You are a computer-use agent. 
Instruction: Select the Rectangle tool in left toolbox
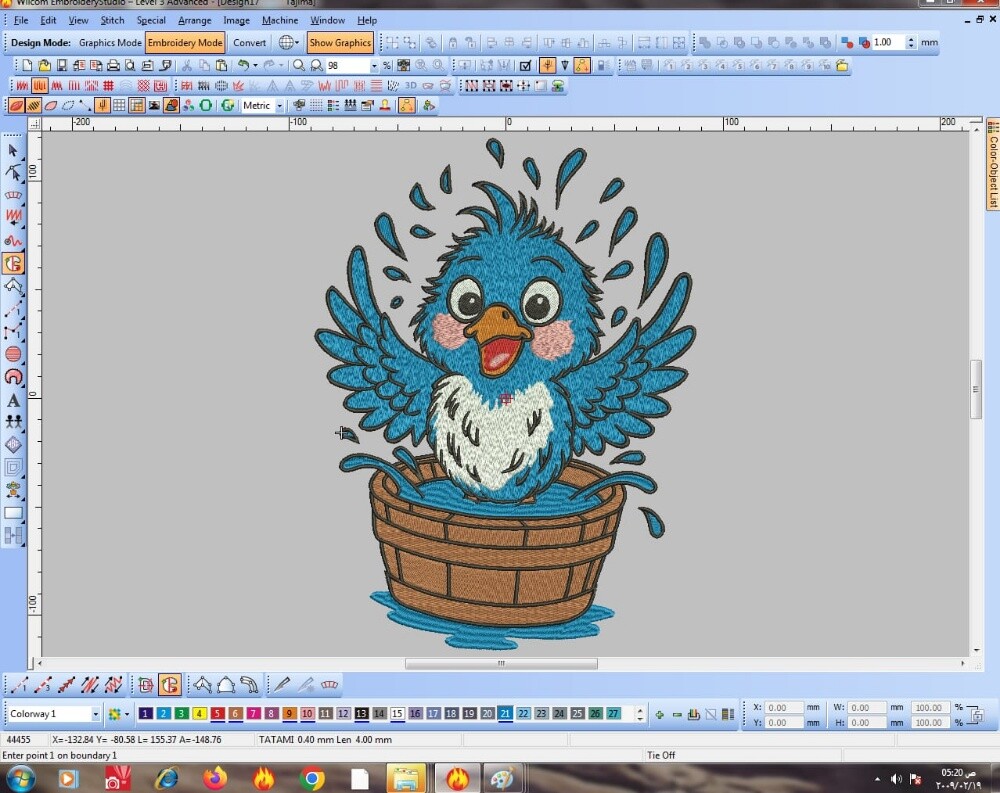click(x=13, y=513)
